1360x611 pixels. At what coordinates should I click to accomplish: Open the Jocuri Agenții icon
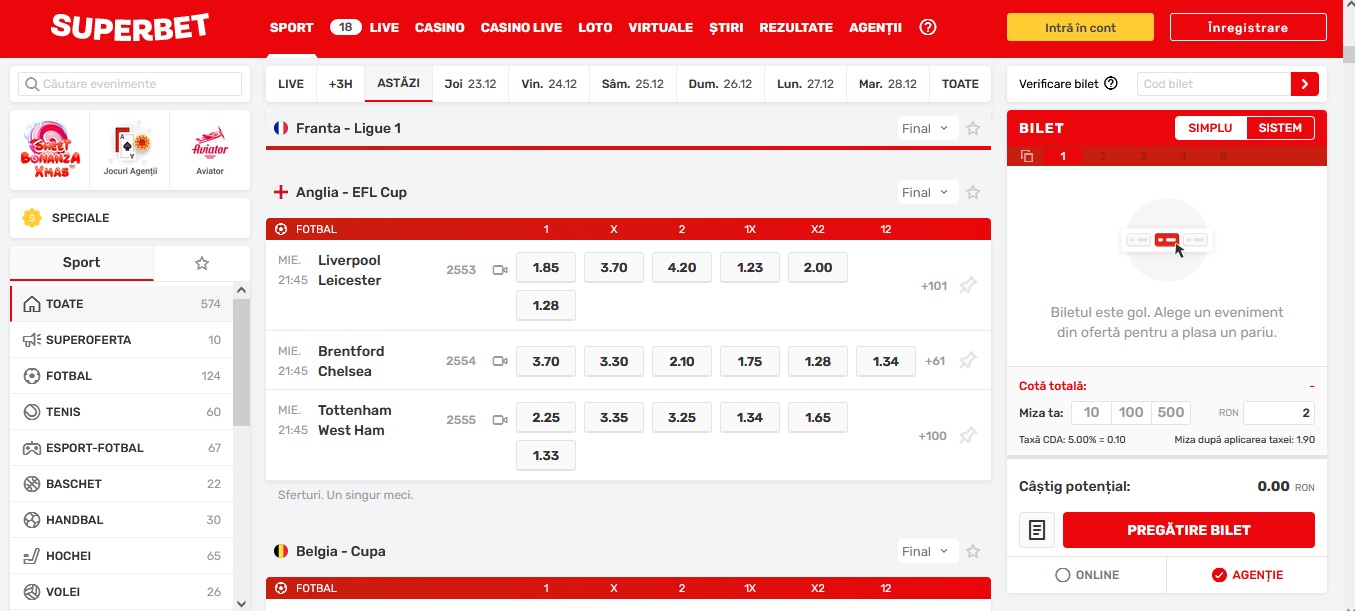[130, 150]
